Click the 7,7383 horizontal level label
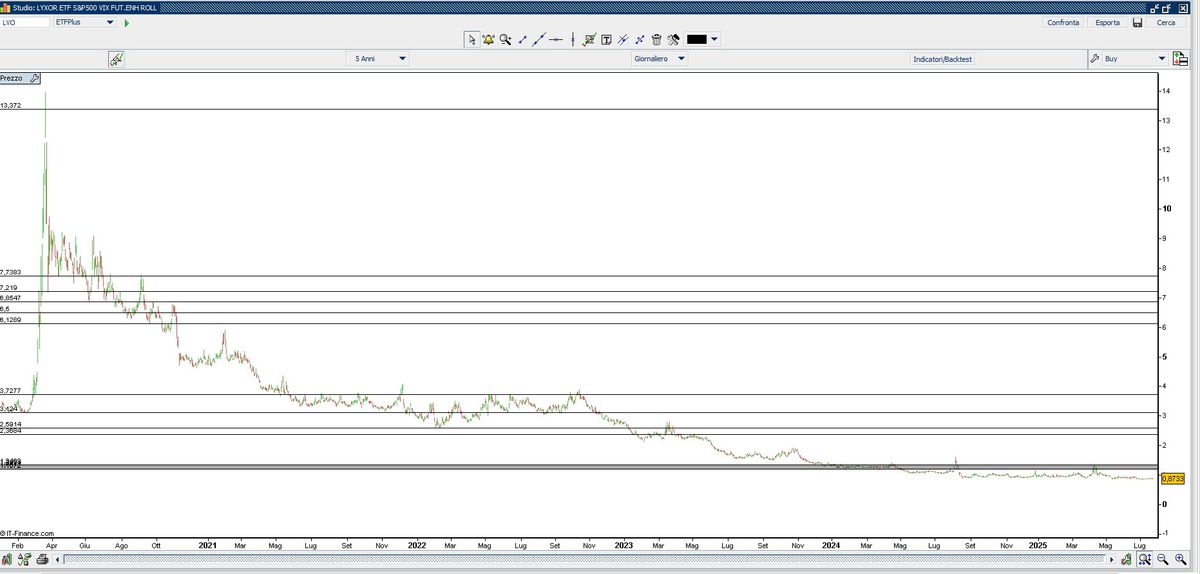The width and height of the screenshot is (1200, 574). 11,272
